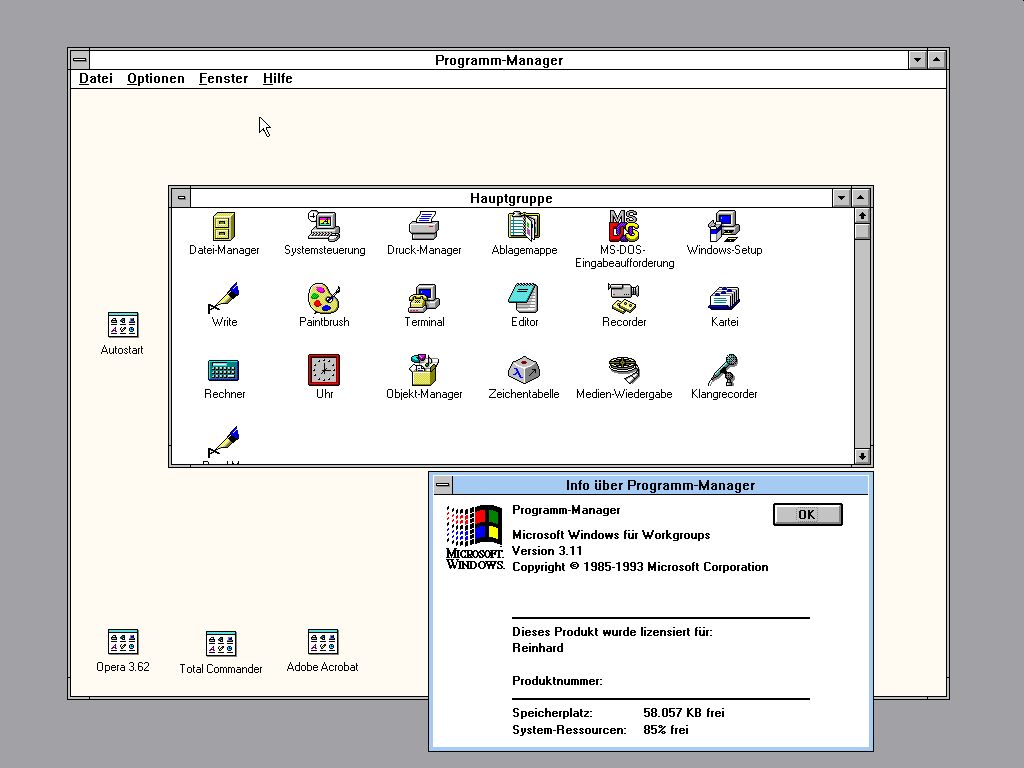
Task: Open the Optionen menu
Action: click(155, 78)
